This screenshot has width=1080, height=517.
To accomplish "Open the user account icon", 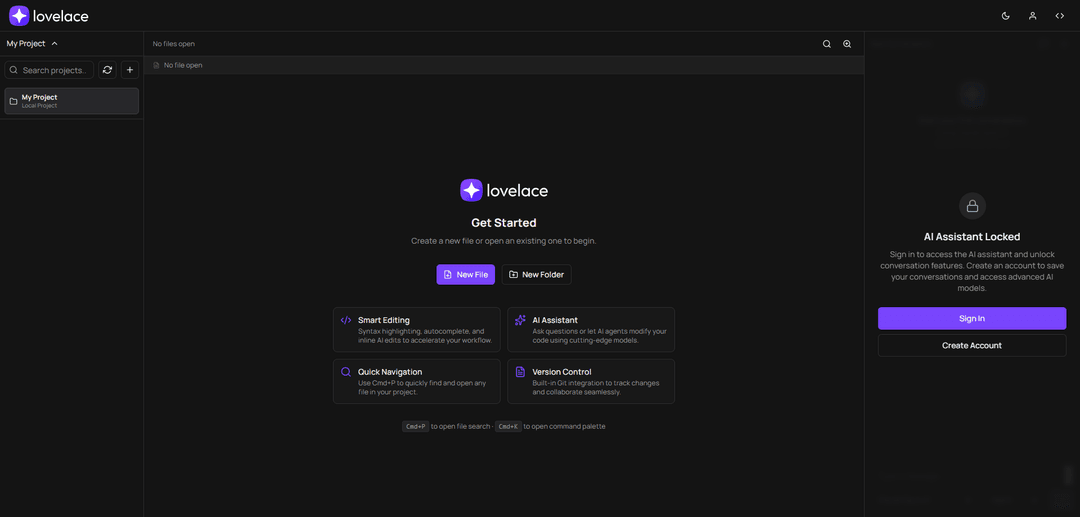I will tap(1033, 16).
